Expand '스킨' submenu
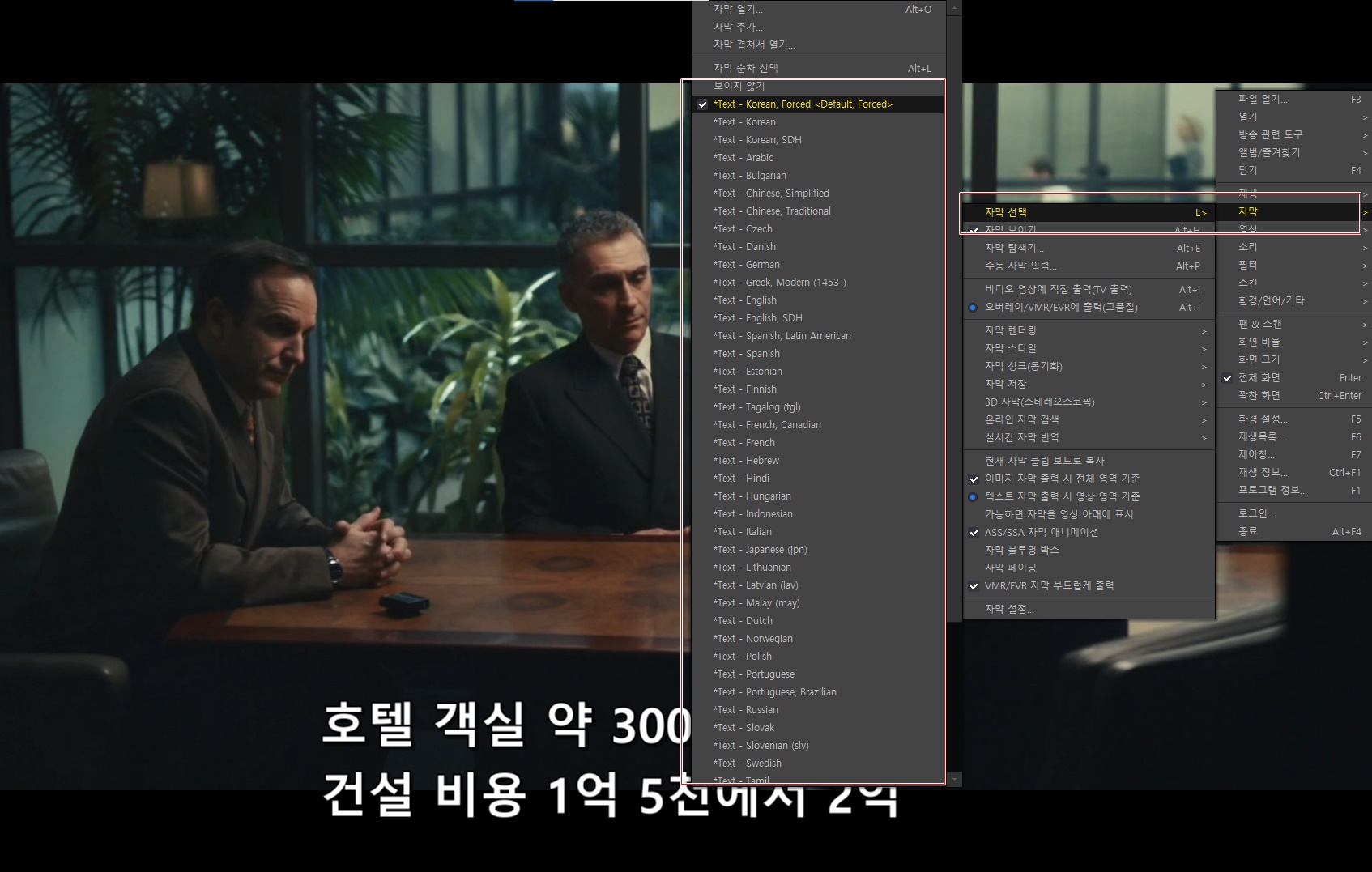Screen dimensions: 1372x872 tap(1293, 283)
